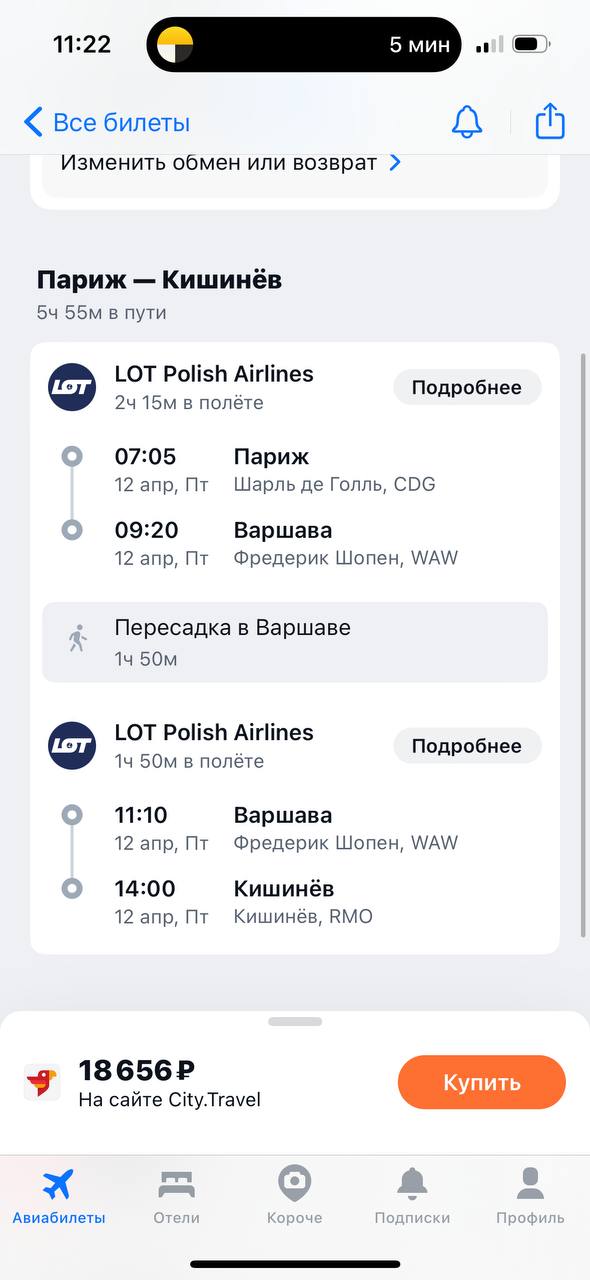Go to the Профиль tab
This screenshot has width=590, height=1280.
coord(530,1197)
